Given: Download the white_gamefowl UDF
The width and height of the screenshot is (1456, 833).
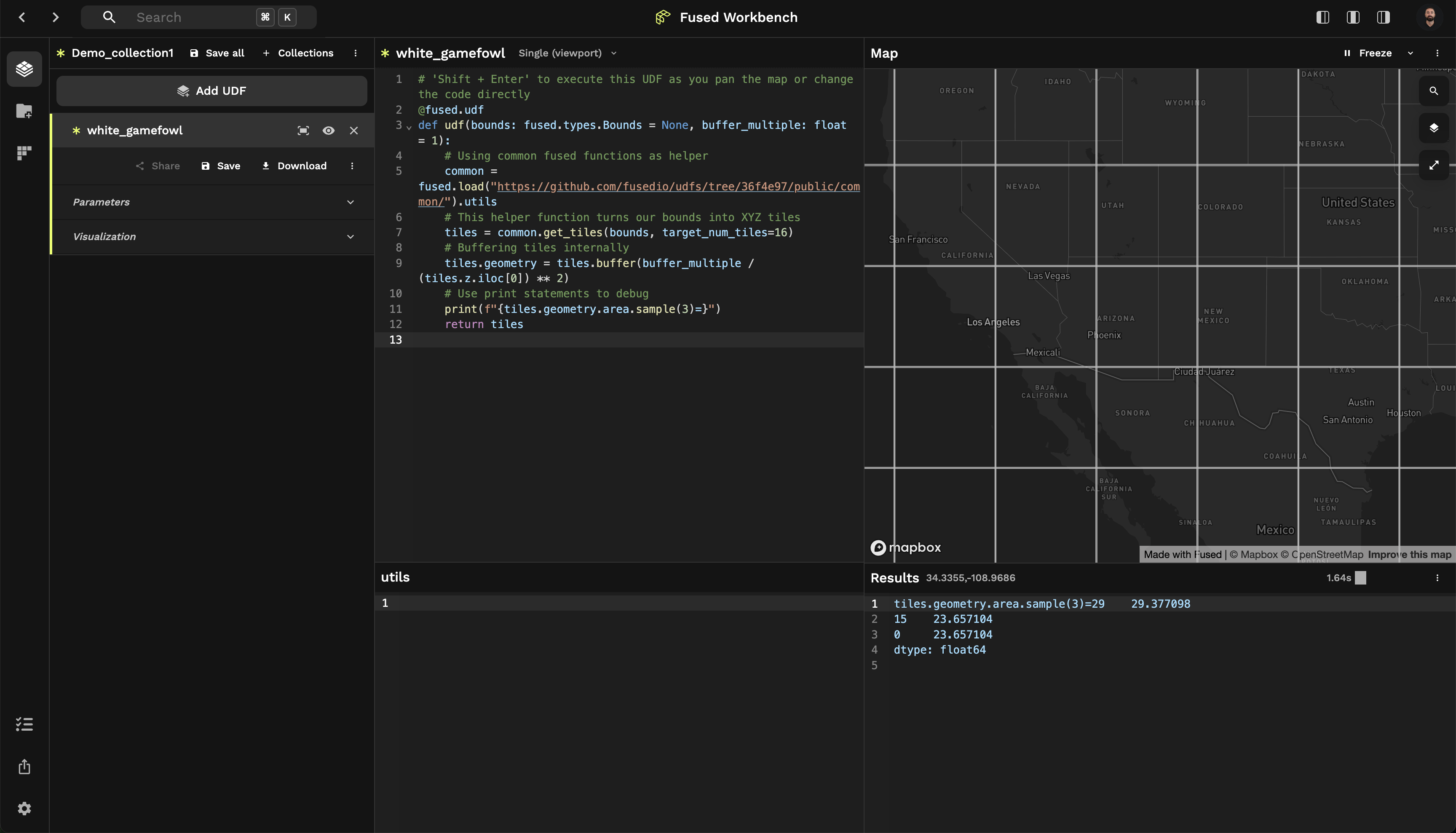Looking at the screenshot, I should pos(294,166).
